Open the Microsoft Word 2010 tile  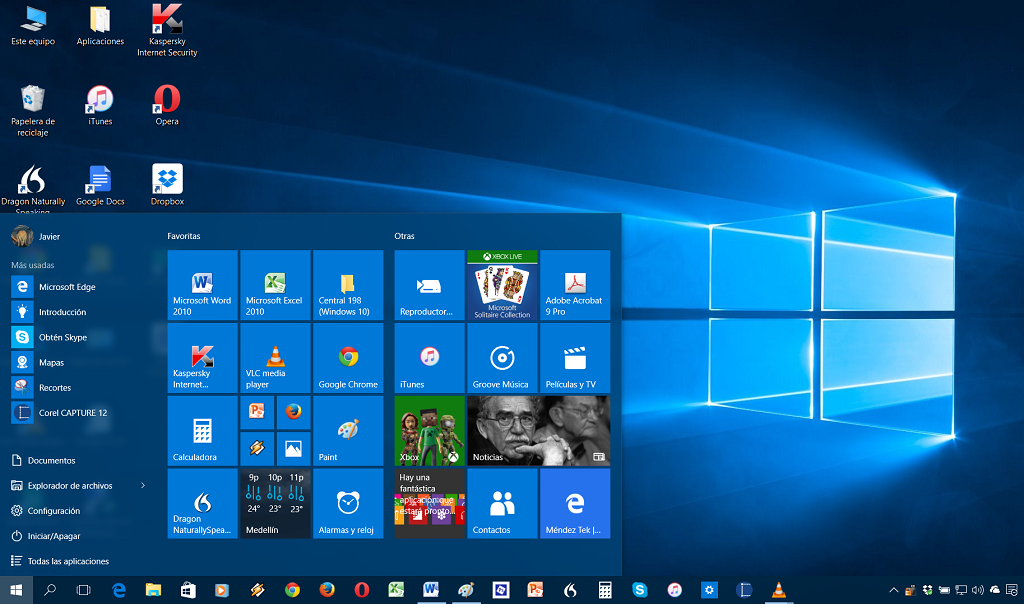[x=202, y=285]
